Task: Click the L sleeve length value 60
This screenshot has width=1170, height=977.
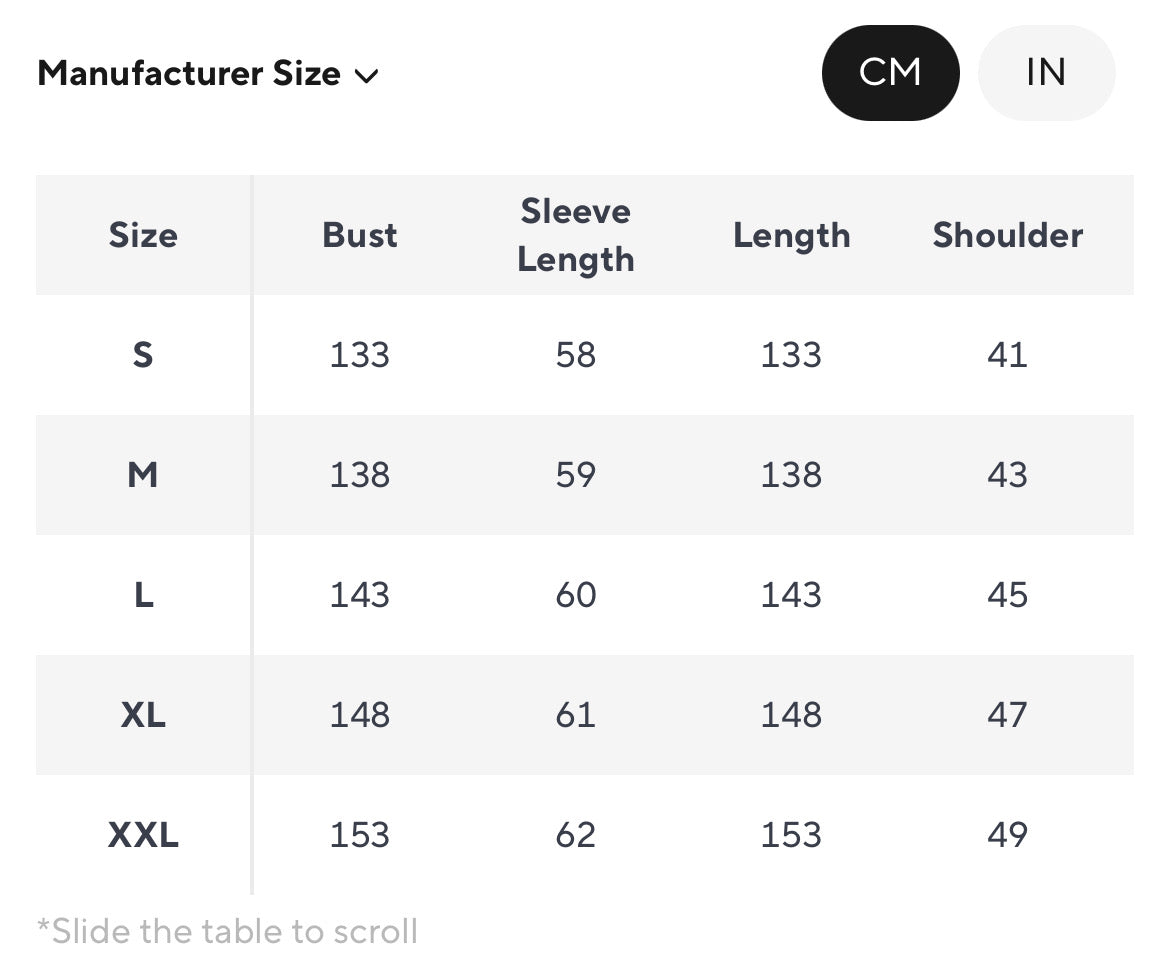Action: click(576, 595)
